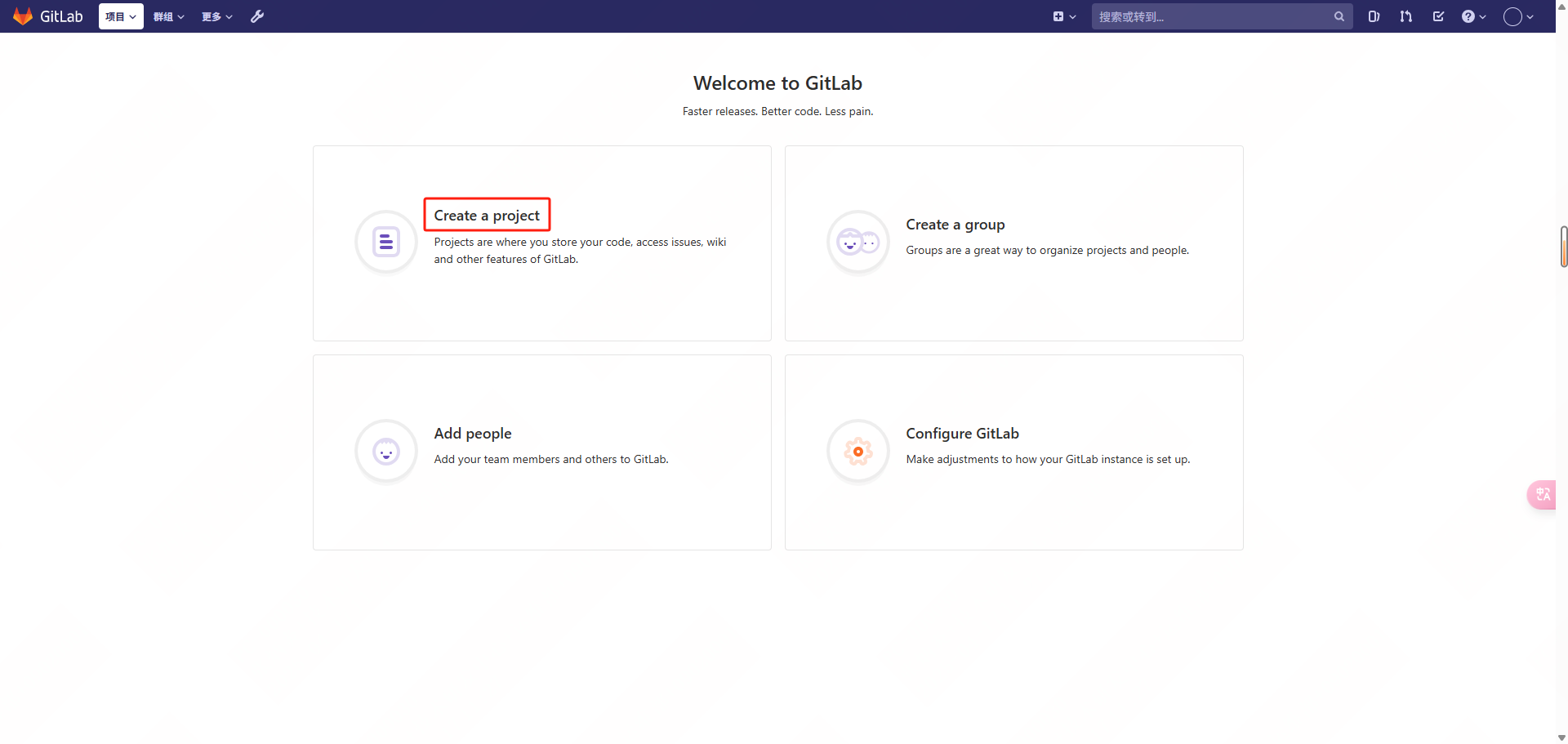Click the Add people smiley icon

click(386, 451)
